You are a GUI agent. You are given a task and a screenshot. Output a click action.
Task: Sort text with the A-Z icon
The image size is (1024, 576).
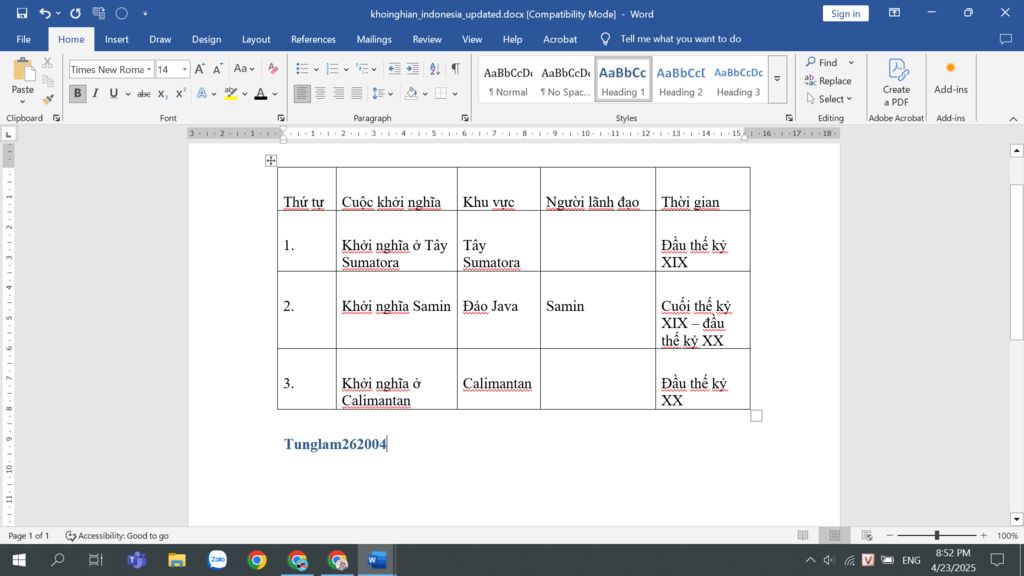click(434, 69)
